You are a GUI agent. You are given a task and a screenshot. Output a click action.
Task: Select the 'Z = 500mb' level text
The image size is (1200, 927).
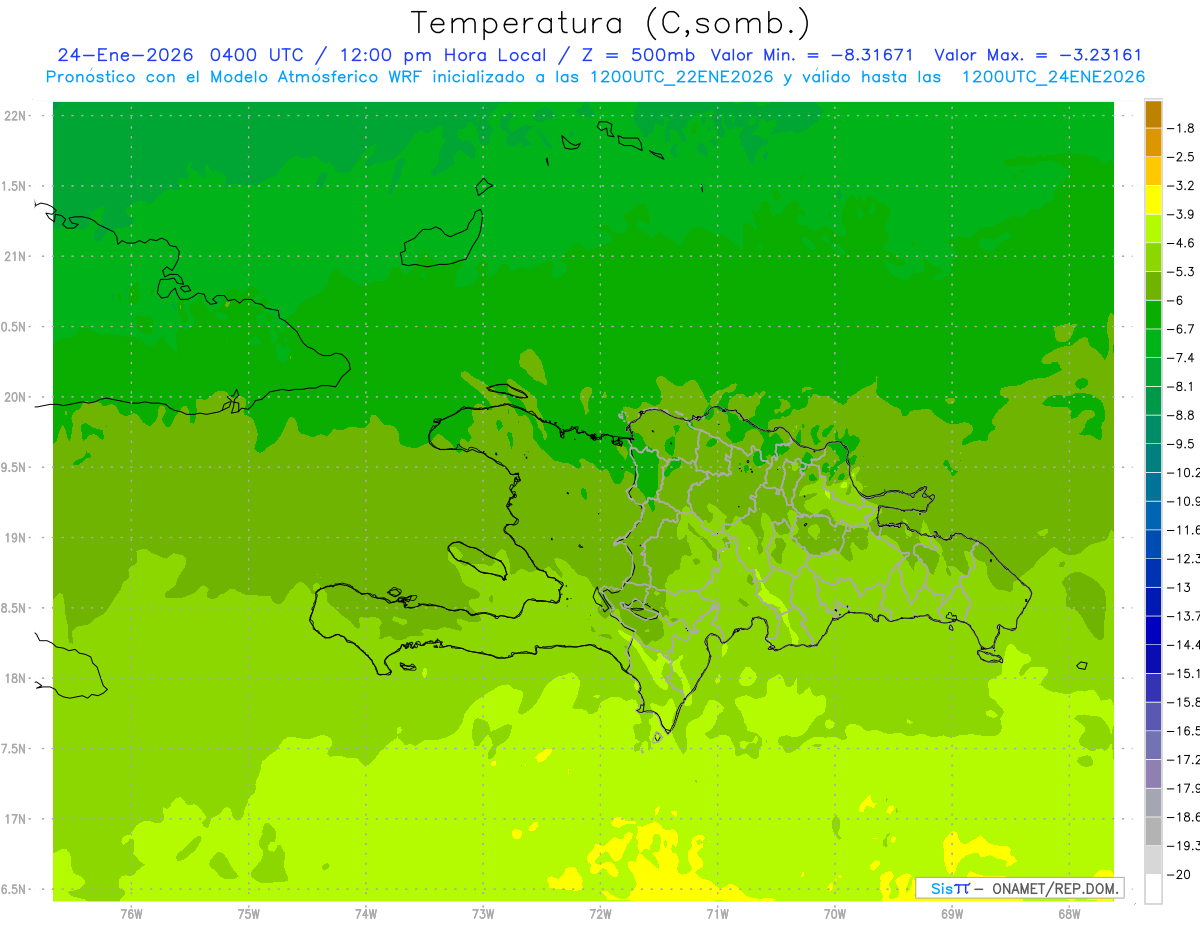[638, 56]
